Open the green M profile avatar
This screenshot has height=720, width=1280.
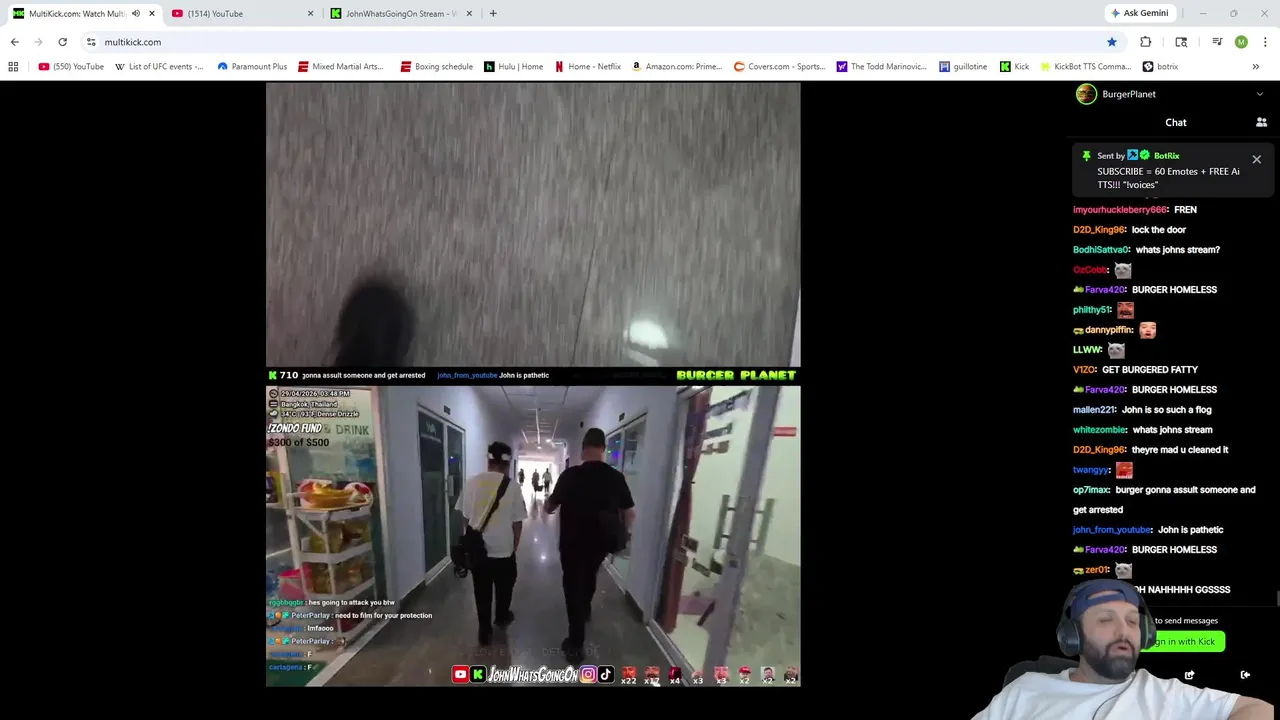click(1241, 42)
